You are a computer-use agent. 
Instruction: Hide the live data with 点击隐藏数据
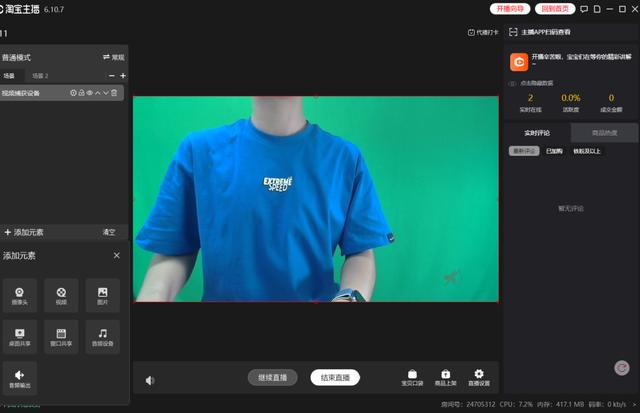pos(537,84)
